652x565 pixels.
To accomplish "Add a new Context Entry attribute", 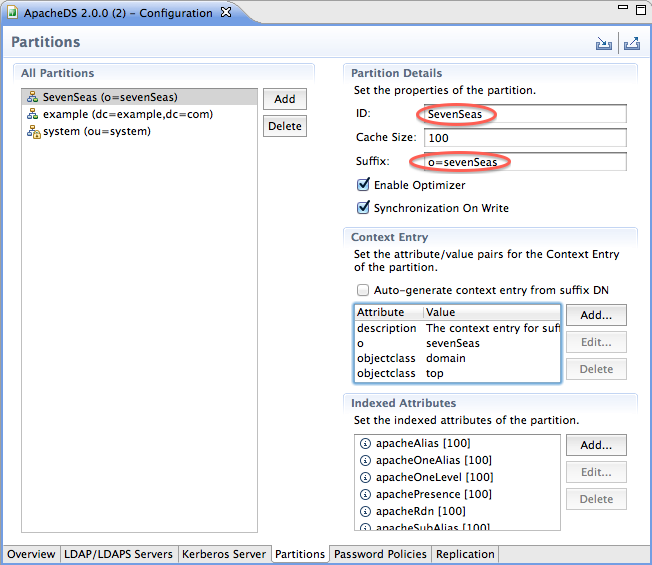I will point(596,315).
